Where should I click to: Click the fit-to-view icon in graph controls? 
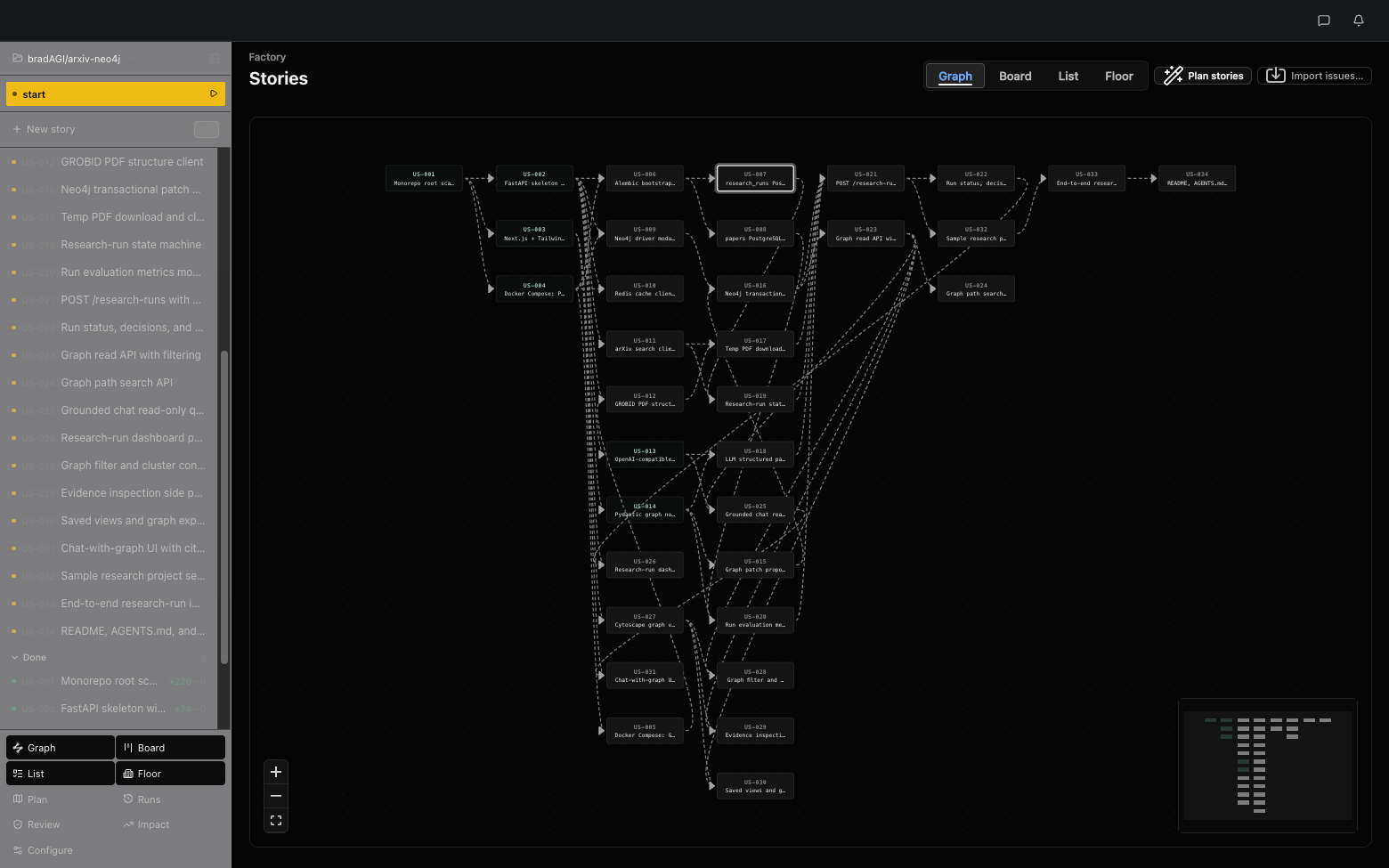click(x=276, y=820)
